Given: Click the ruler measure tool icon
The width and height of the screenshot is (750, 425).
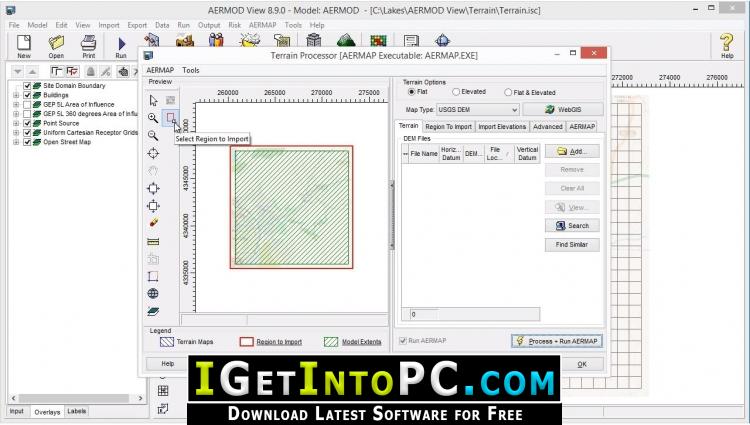Looking at the screenshot, I should pos(153,241).
